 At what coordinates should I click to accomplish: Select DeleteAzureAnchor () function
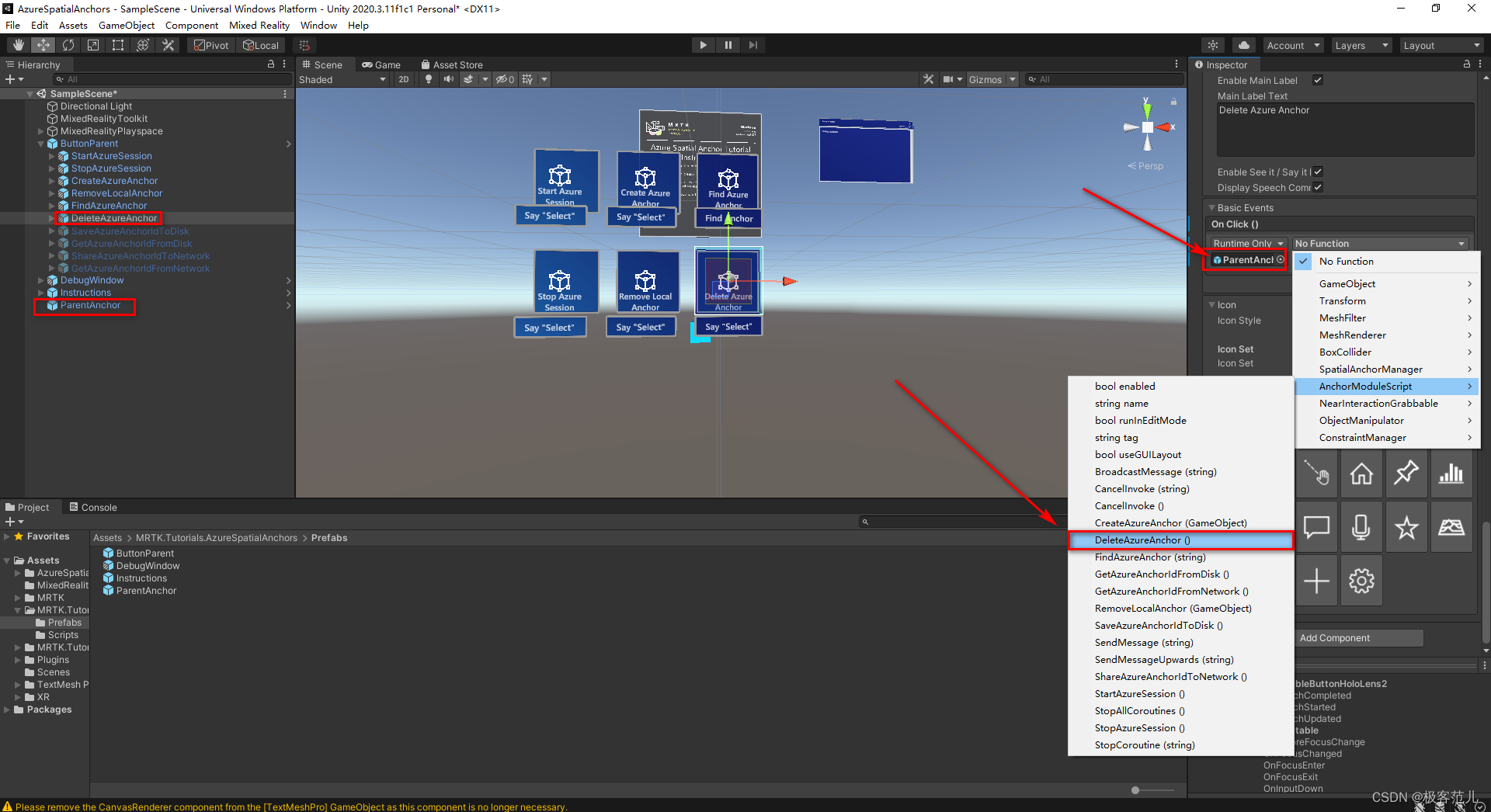pos(1180,540)
